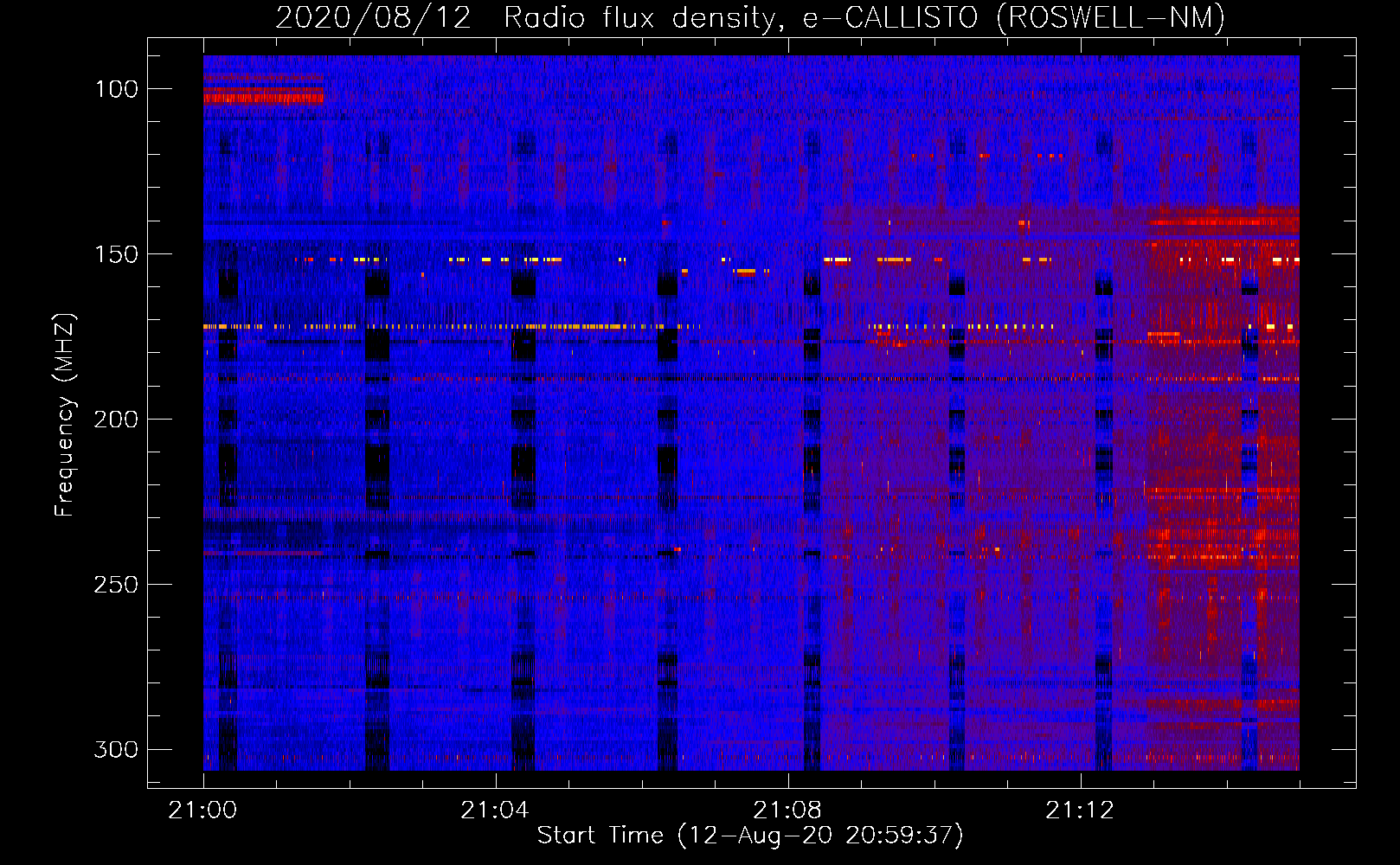Select the "Frequency (MHZ)" y-axis label
The image size is (1400, 865).
65,415
